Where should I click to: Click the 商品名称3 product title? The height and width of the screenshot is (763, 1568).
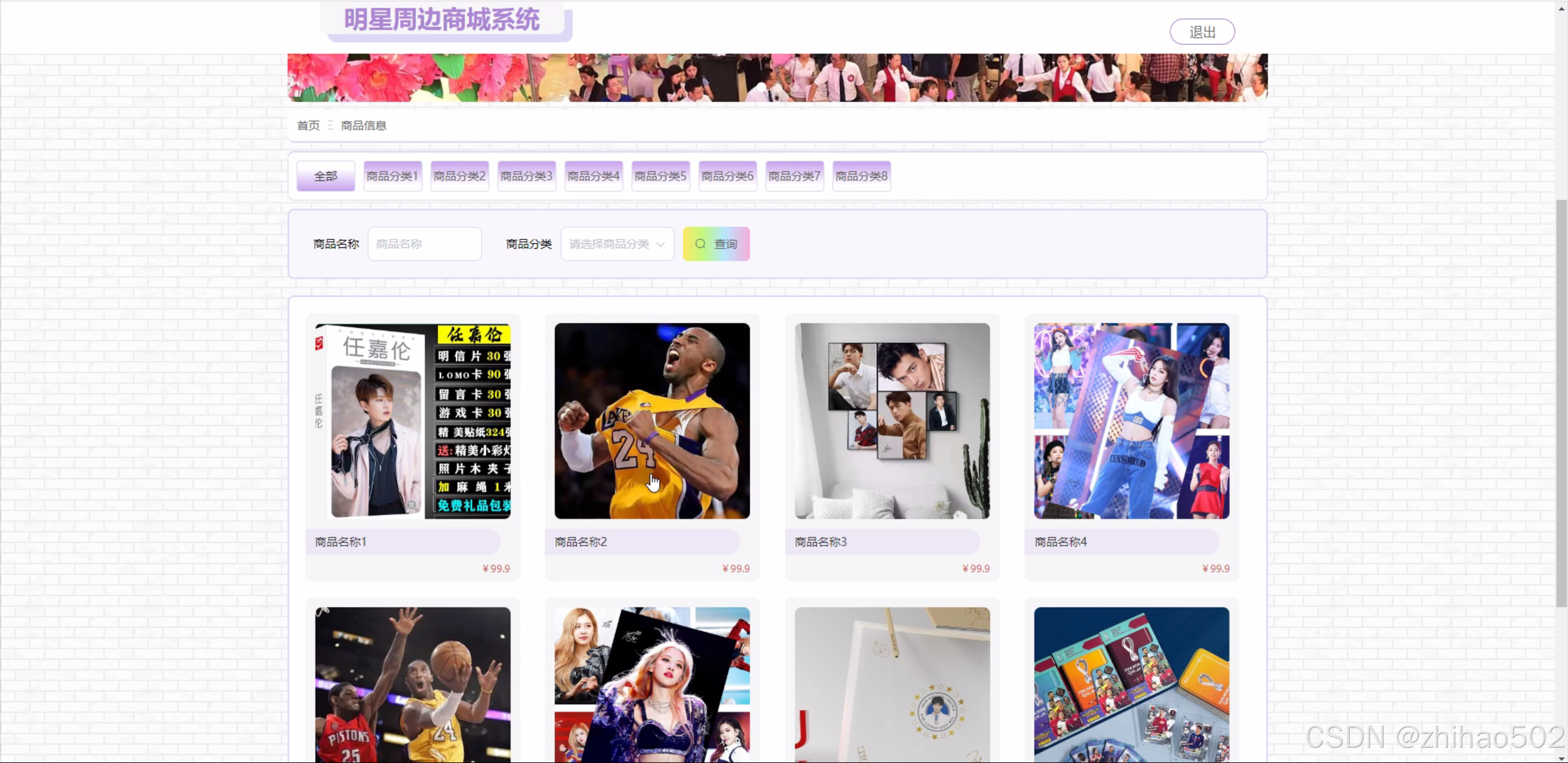[820, 542]
